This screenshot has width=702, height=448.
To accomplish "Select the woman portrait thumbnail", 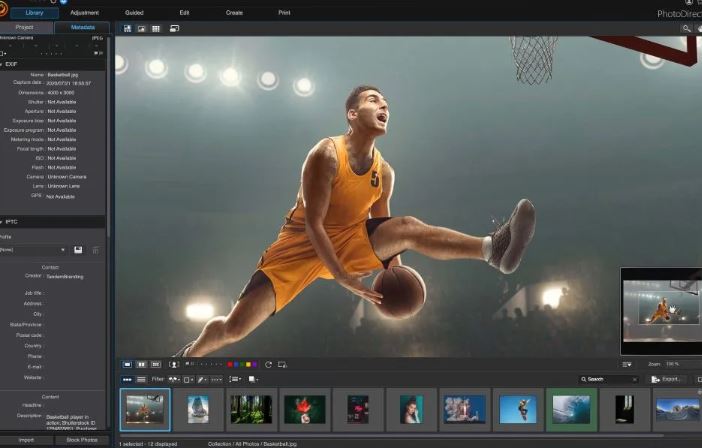I will [x=411, y=410].
